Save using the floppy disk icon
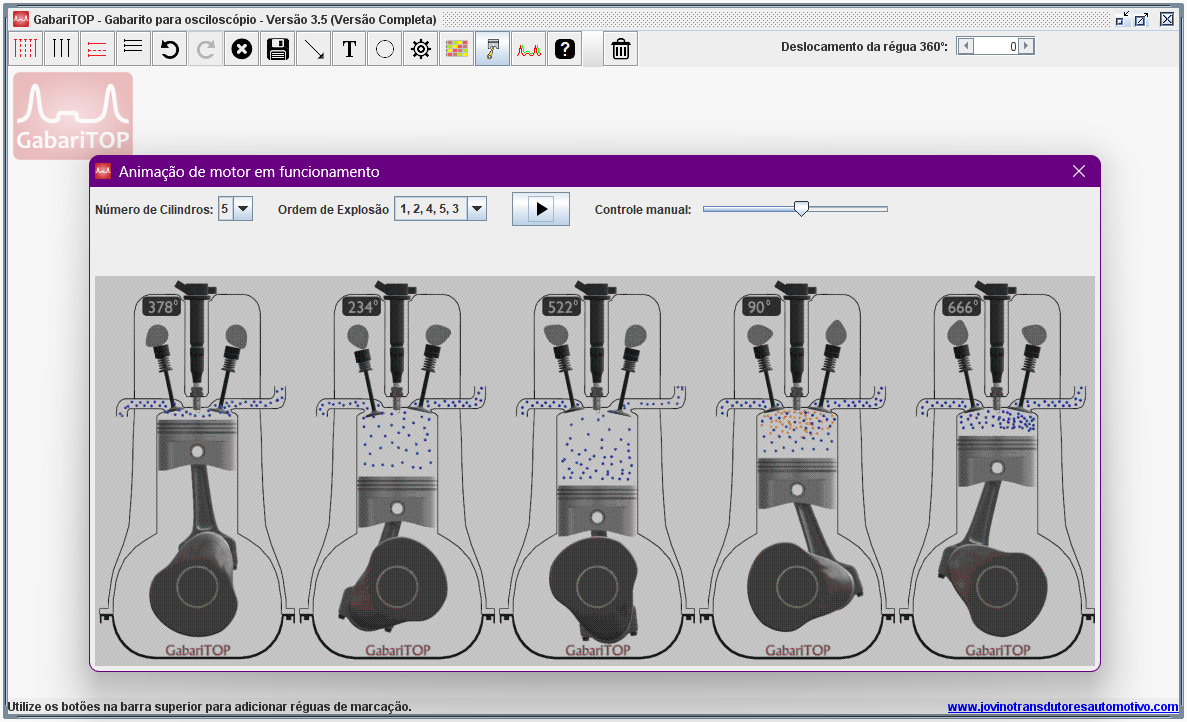 (278, 49)
